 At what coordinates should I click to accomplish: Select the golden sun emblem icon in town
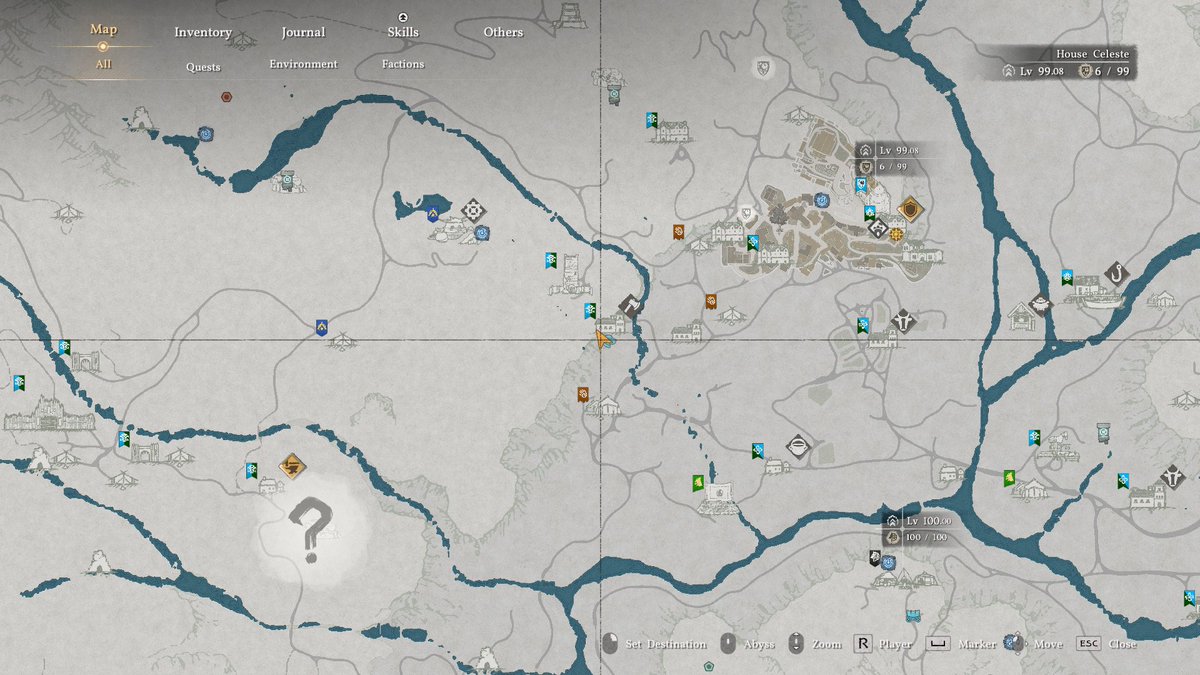pos(896,234)
